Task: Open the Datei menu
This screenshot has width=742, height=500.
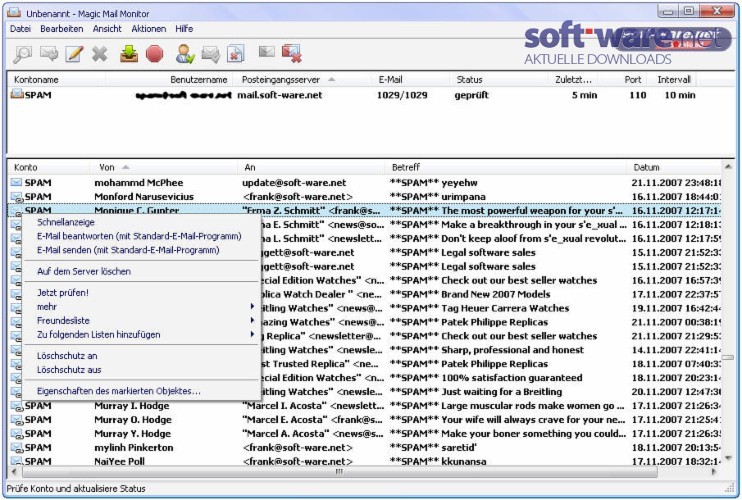Action: pos(20,29)
